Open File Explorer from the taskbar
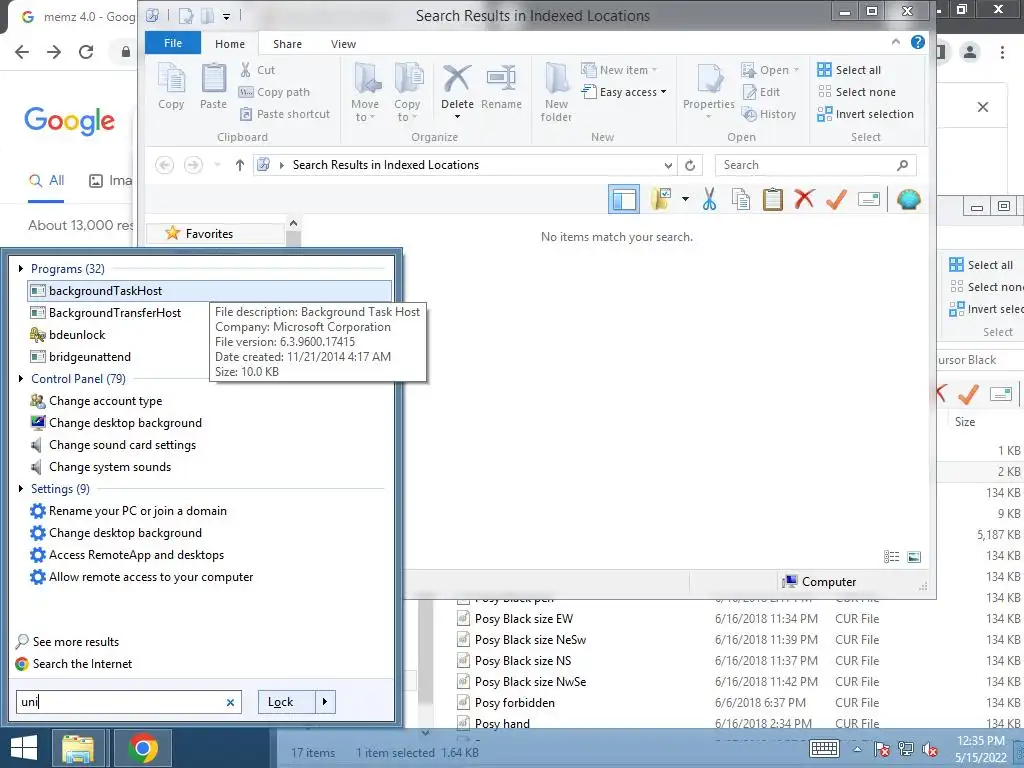Viewport: 1024px width, 768px height. [78, 748]
